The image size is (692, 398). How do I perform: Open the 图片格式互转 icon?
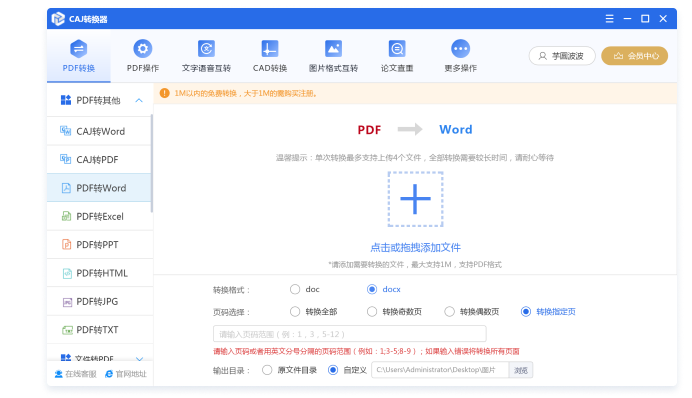[333, 49]
